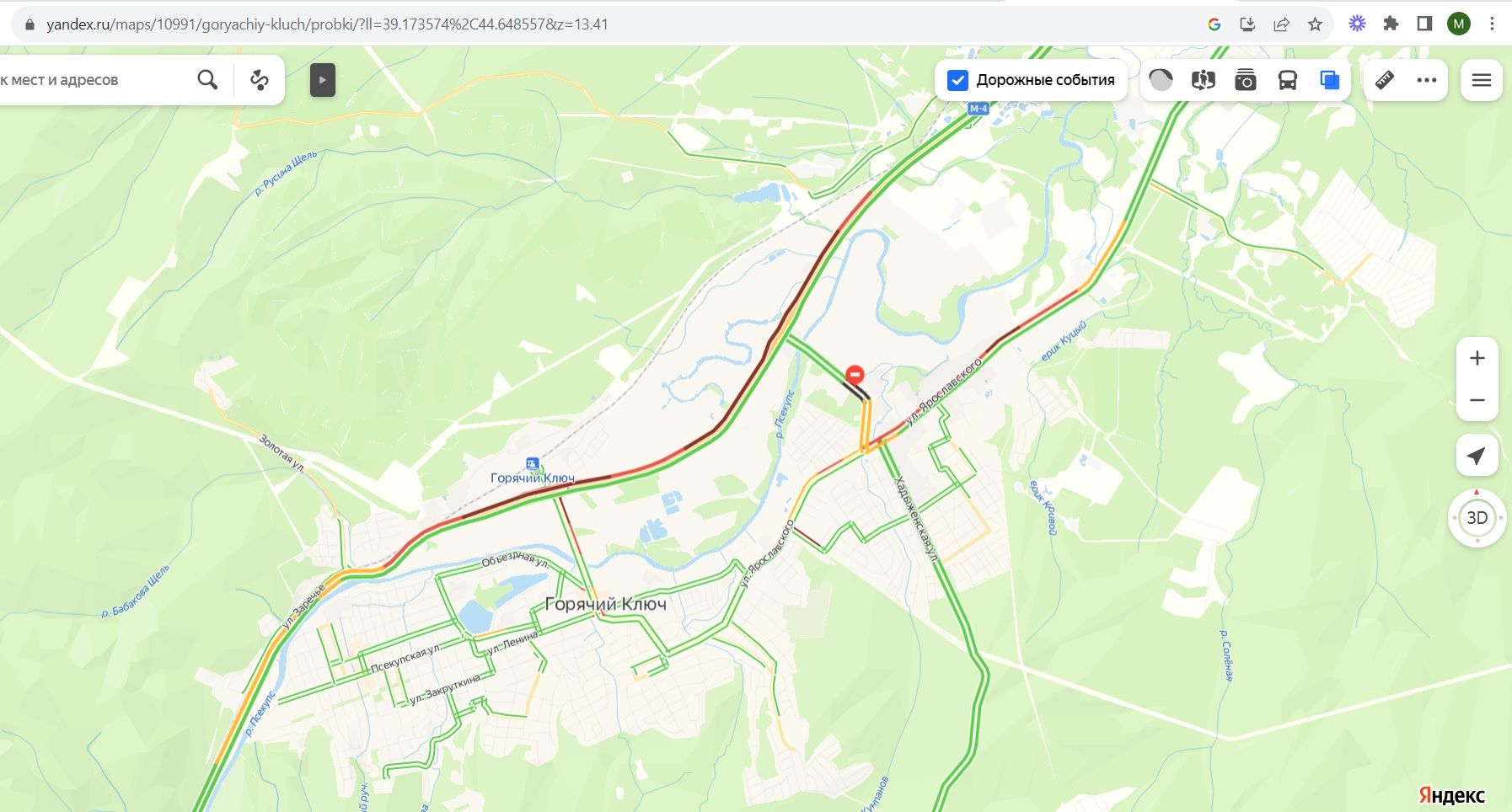This screenshot has height=812, width=1512.
Task: Toggle public transport bus layer
Action: [1287, 80]
